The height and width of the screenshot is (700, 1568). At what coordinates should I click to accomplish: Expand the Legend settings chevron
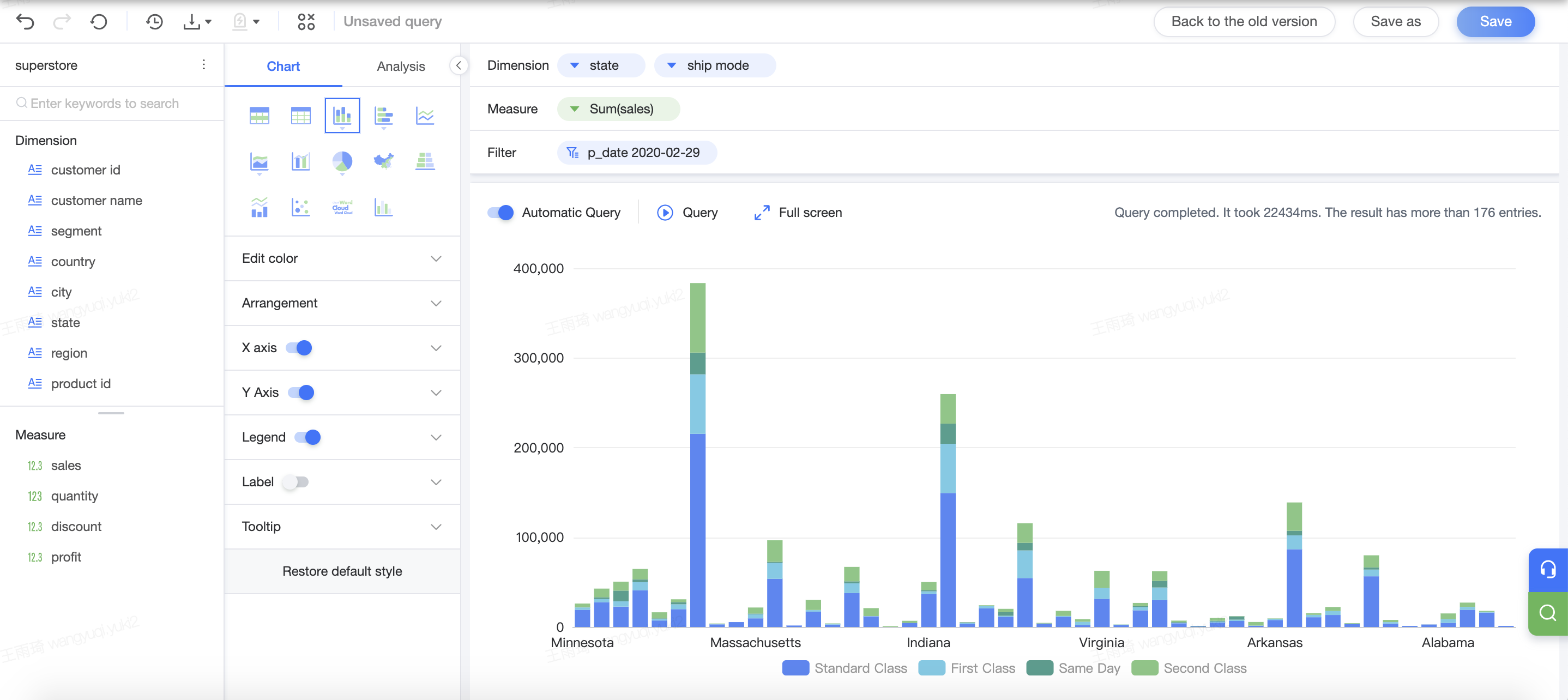pyautogui.click(x=436, y=437)
